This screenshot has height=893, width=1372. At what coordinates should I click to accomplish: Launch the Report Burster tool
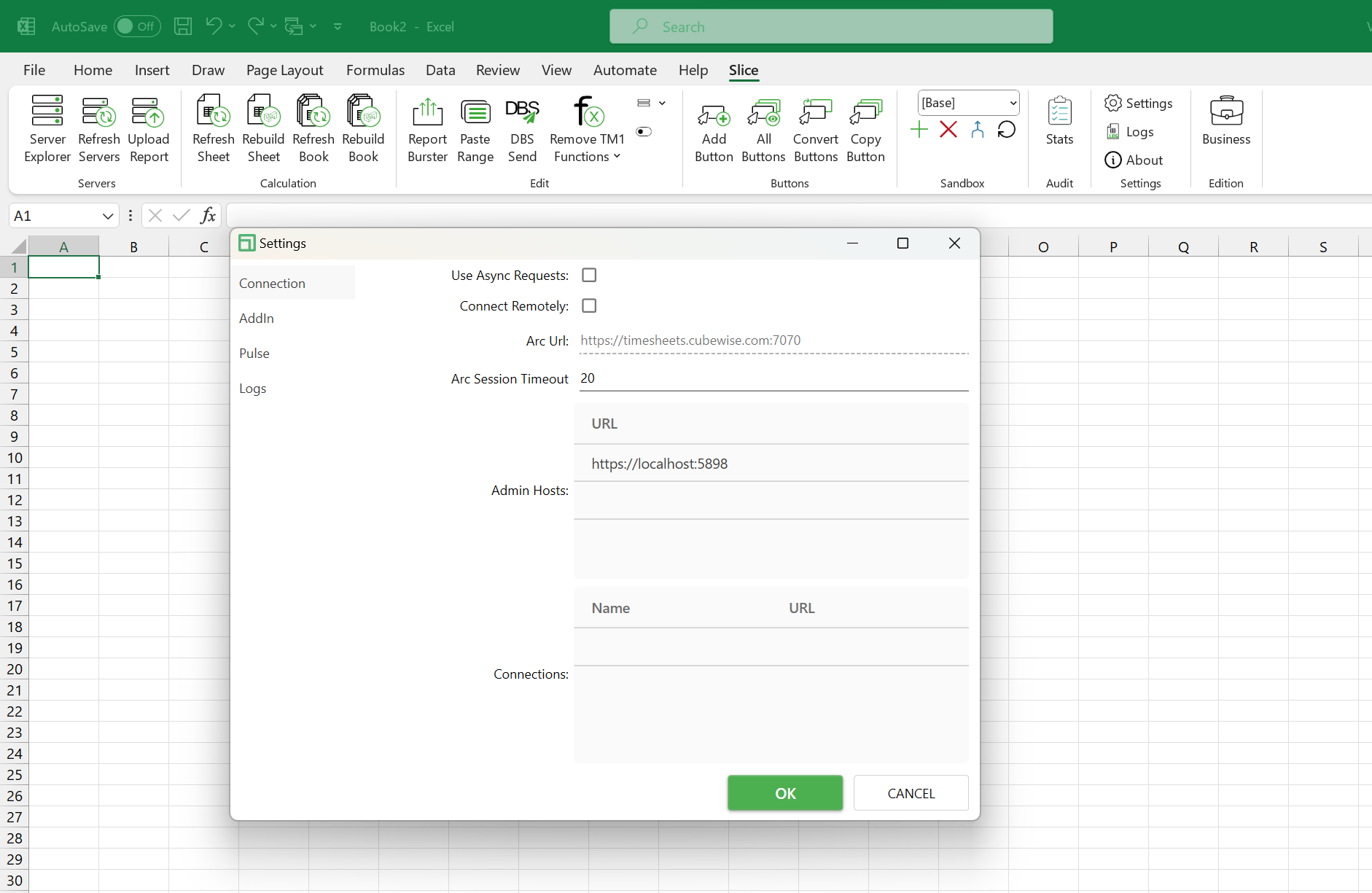(427, 128)
